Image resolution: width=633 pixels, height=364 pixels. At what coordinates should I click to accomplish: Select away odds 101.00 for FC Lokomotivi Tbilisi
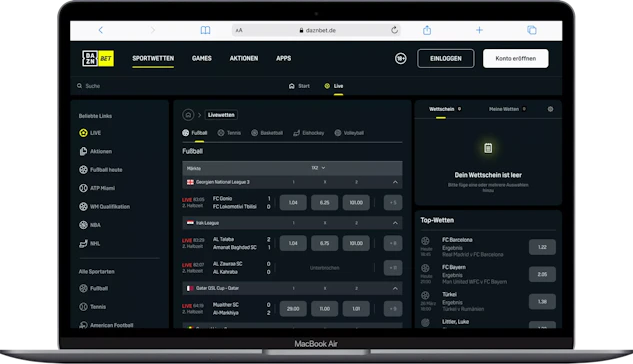tap(356, 203)
